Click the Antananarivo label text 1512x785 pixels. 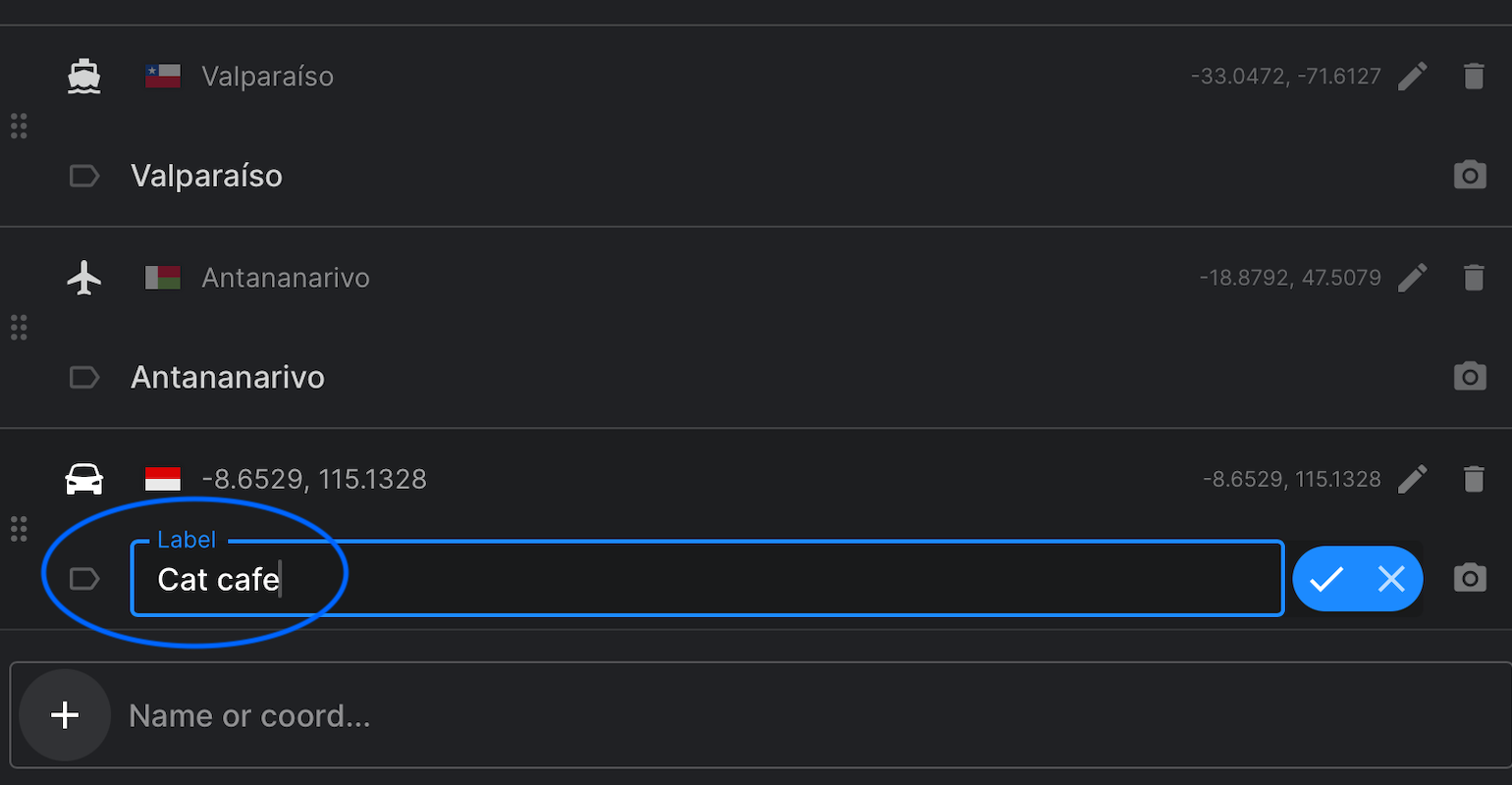tap(228, 377)
